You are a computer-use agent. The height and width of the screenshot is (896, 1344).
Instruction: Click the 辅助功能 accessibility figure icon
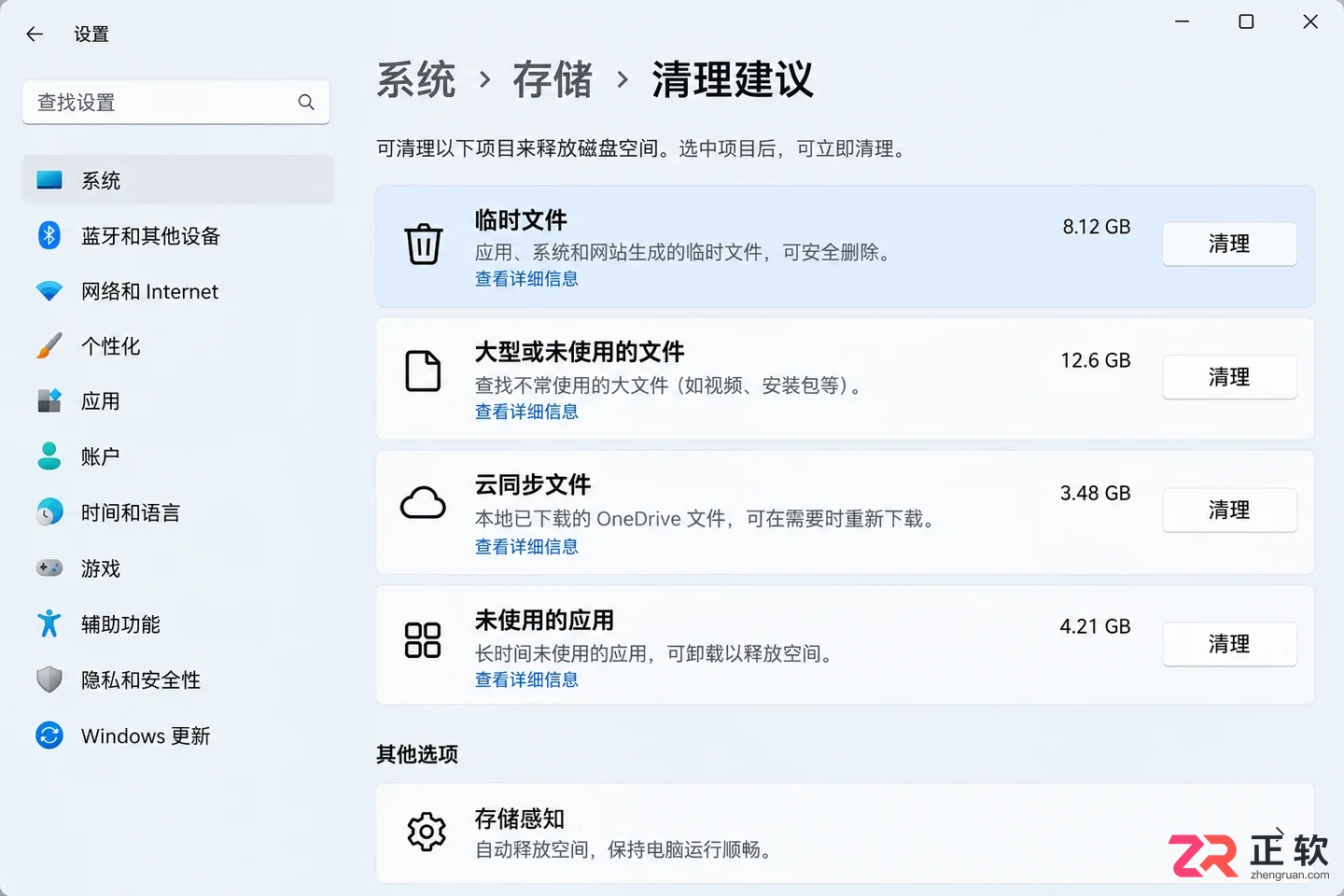point(49,623)
